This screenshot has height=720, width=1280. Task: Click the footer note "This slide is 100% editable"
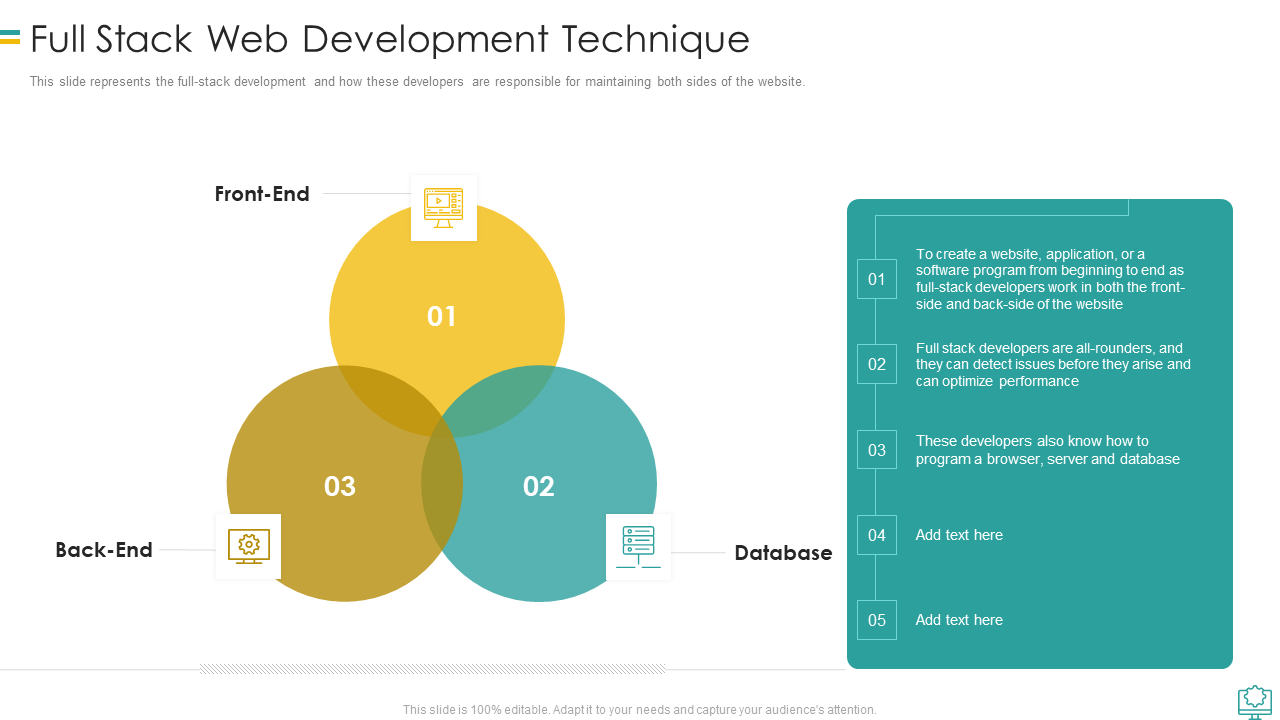[x=640, y=710]
